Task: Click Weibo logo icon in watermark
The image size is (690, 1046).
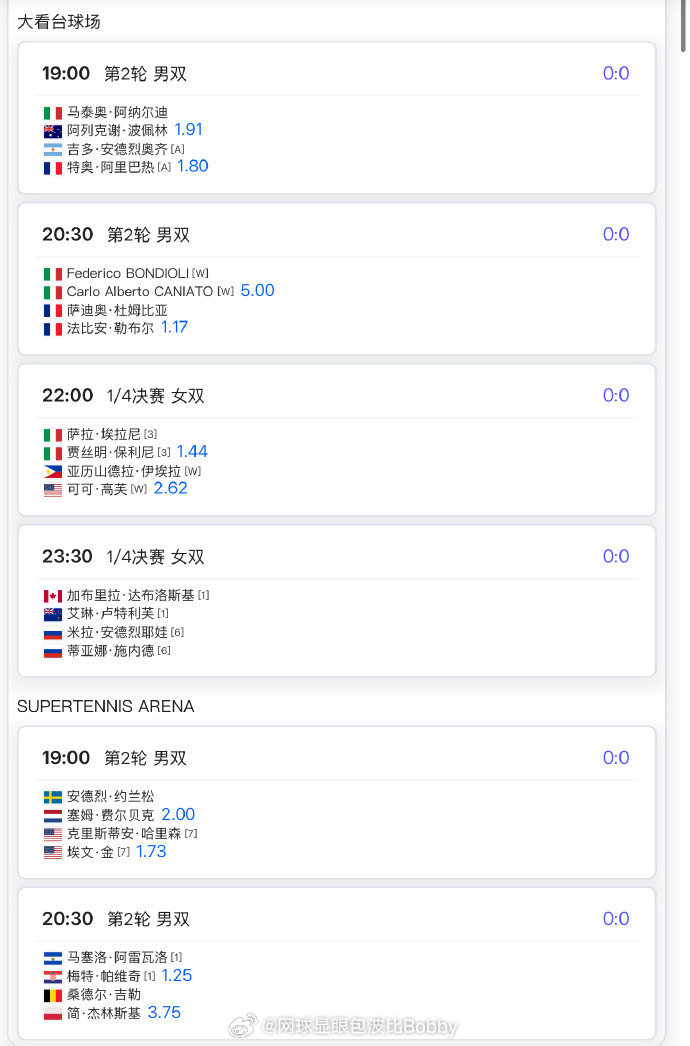Action: click(243, 1026)
